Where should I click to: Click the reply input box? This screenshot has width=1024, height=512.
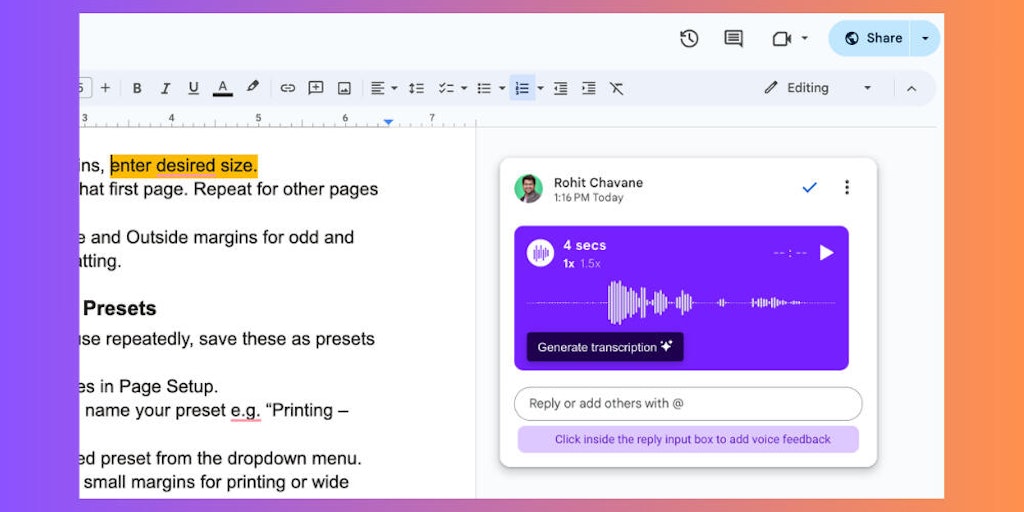click(688, 404)
